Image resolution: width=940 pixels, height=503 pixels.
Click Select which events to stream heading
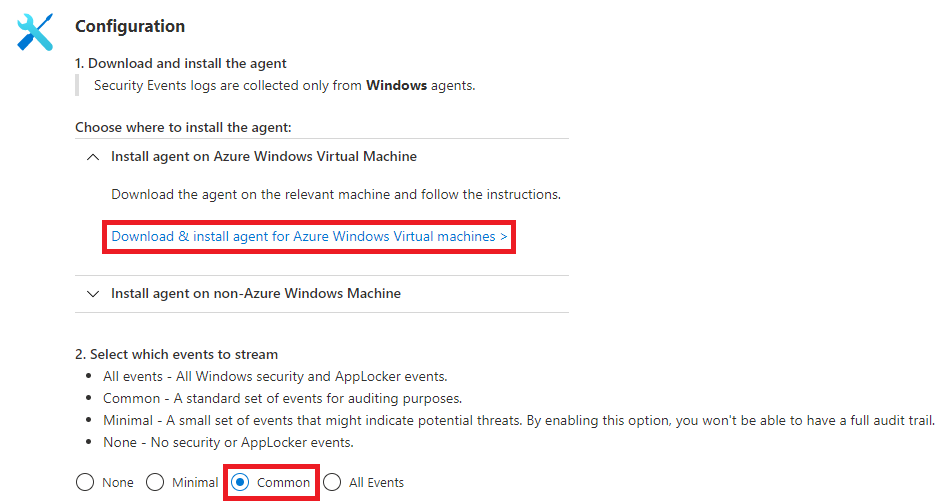pos(176,354)
